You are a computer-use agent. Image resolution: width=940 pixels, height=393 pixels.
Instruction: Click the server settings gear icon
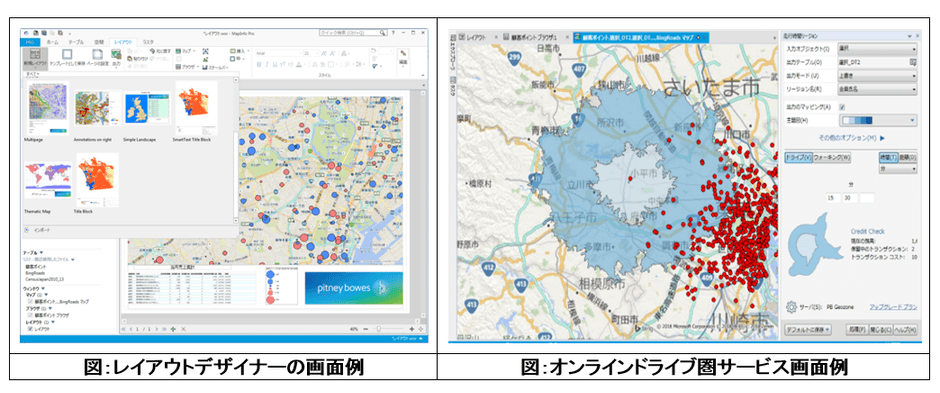(x=791, y=307)
